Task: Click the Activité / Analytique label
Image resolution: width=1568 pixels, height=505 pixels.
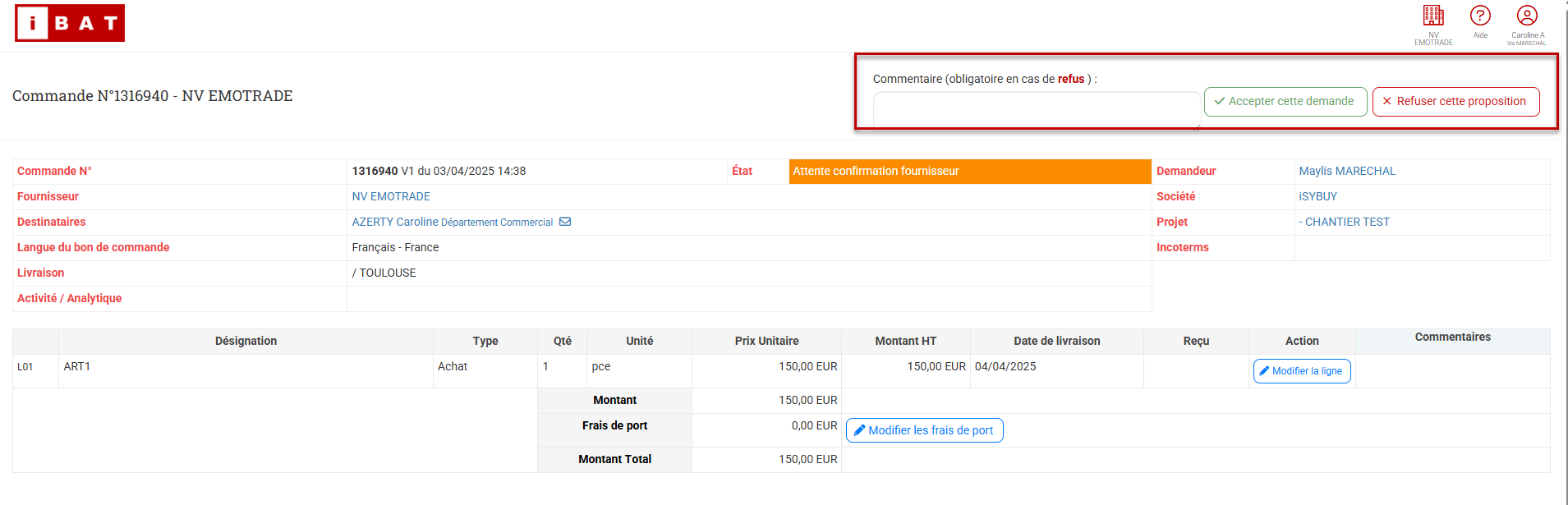Action: (69, 298)
